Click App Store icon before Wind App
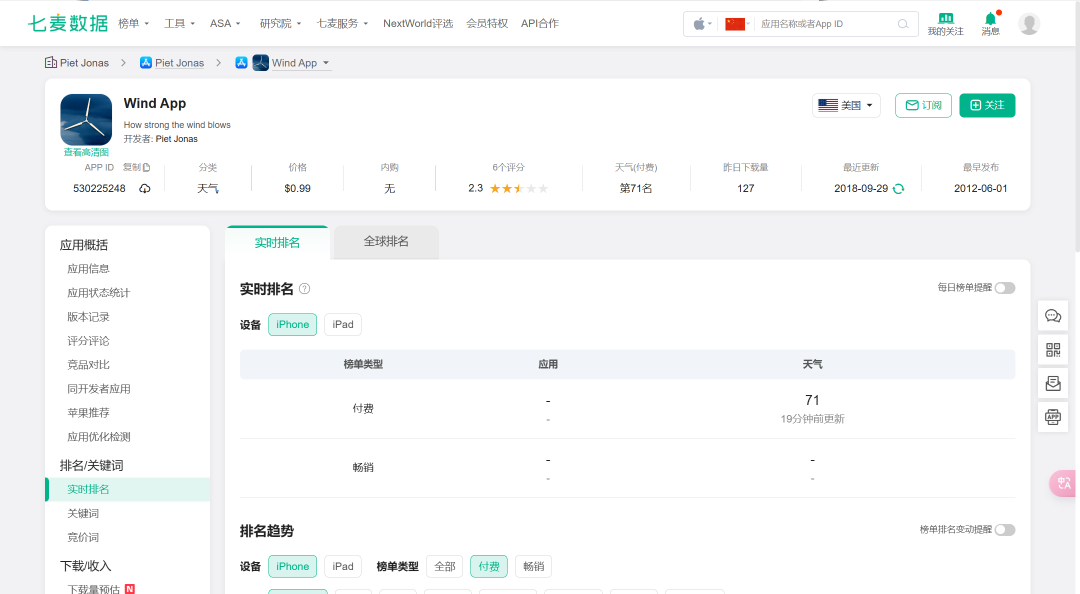The height and width of the screenshot is (594, 1080). (x=241, y=63)
